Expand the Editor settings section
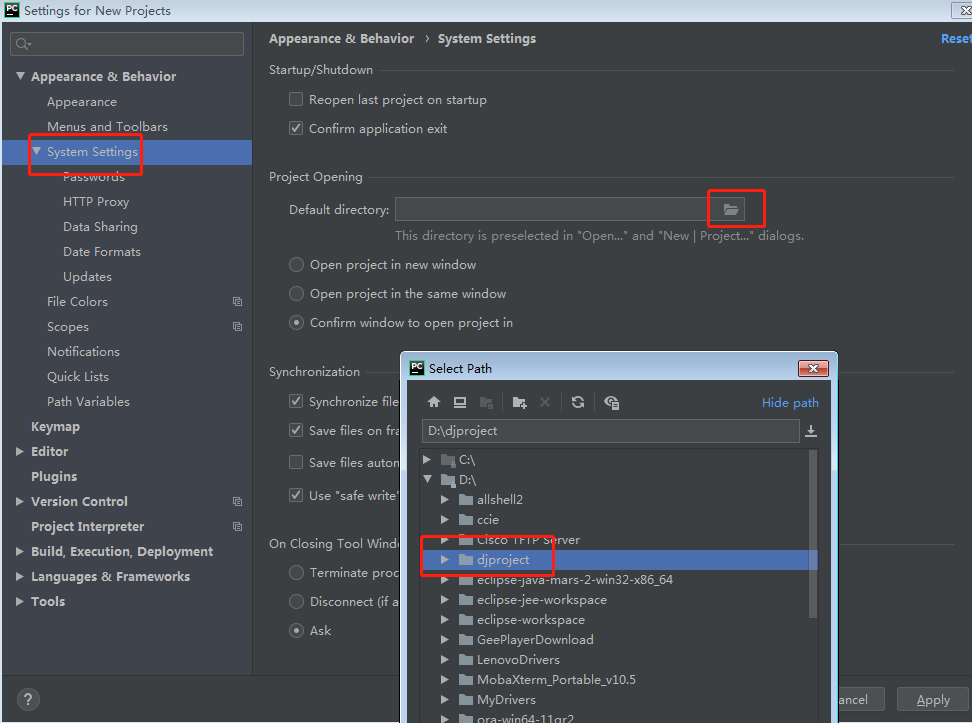This screenshot has width=972, height=723. pos(19,451)
